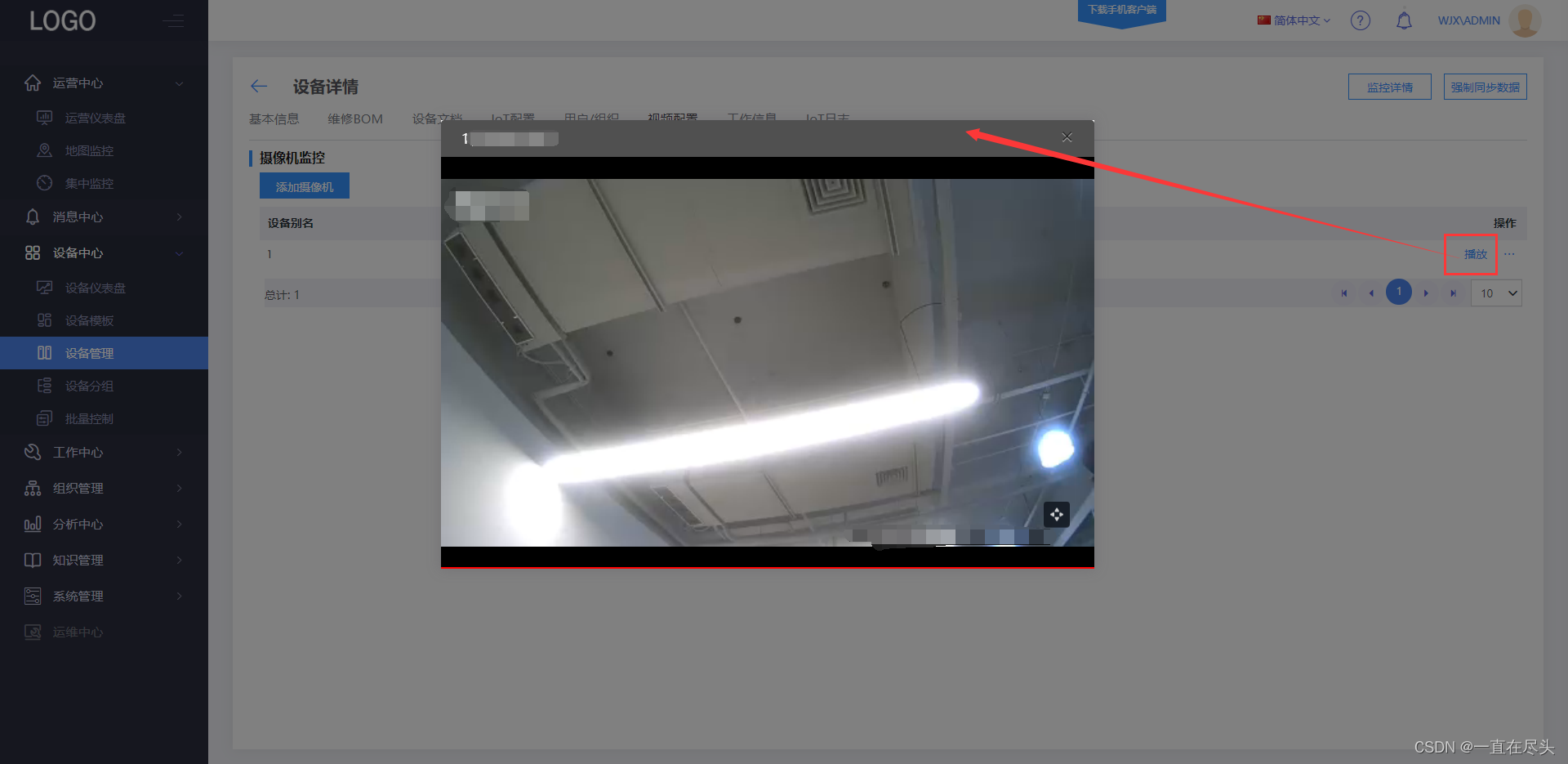This screenshot has width=1568, height=764.
Task: Go back with the left arrow icon
Action: (259, 86)
